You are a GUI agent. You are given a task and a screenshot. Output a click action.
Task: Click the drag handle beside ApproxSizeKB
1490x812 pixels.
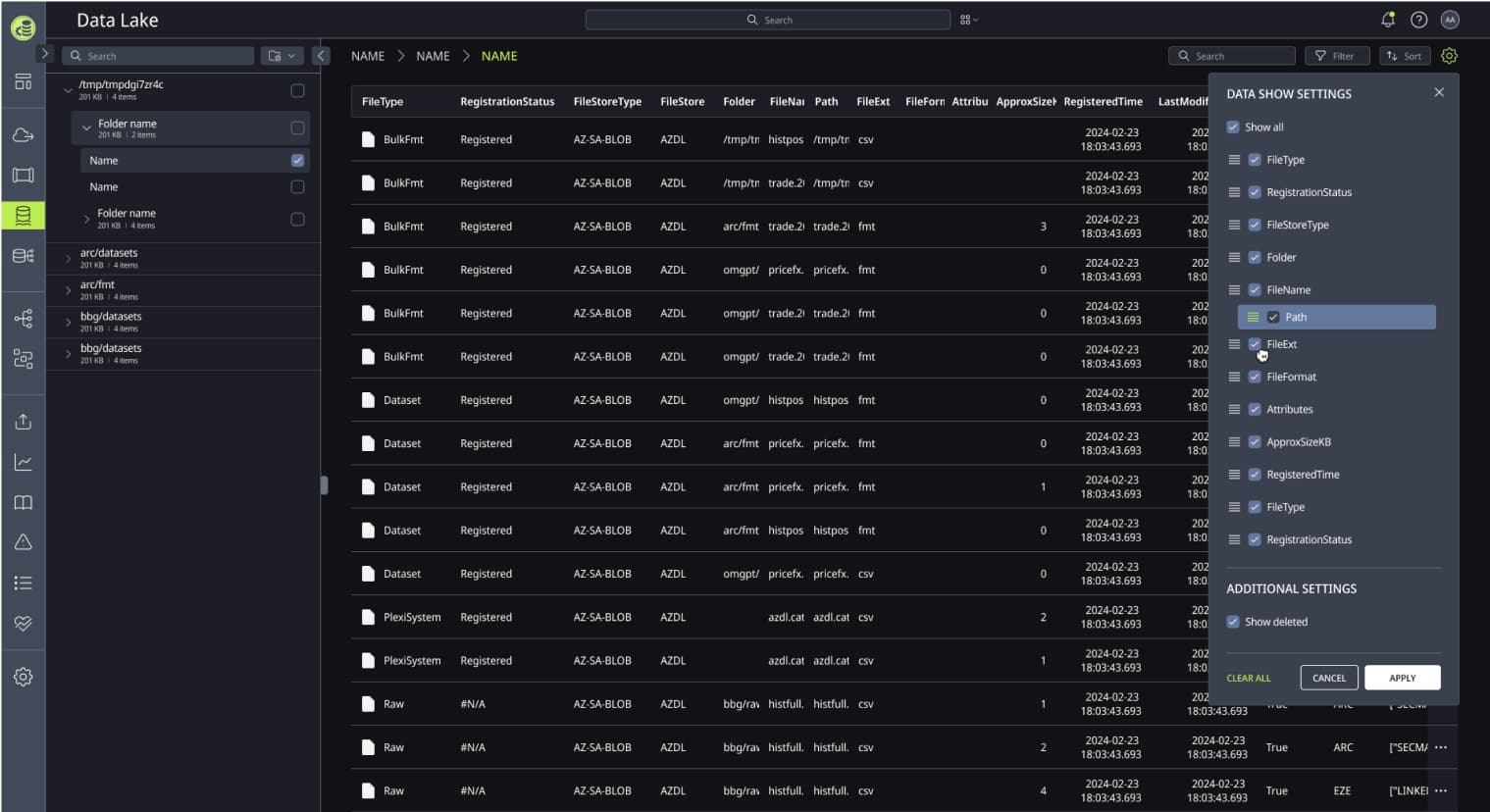(1234, 441)
